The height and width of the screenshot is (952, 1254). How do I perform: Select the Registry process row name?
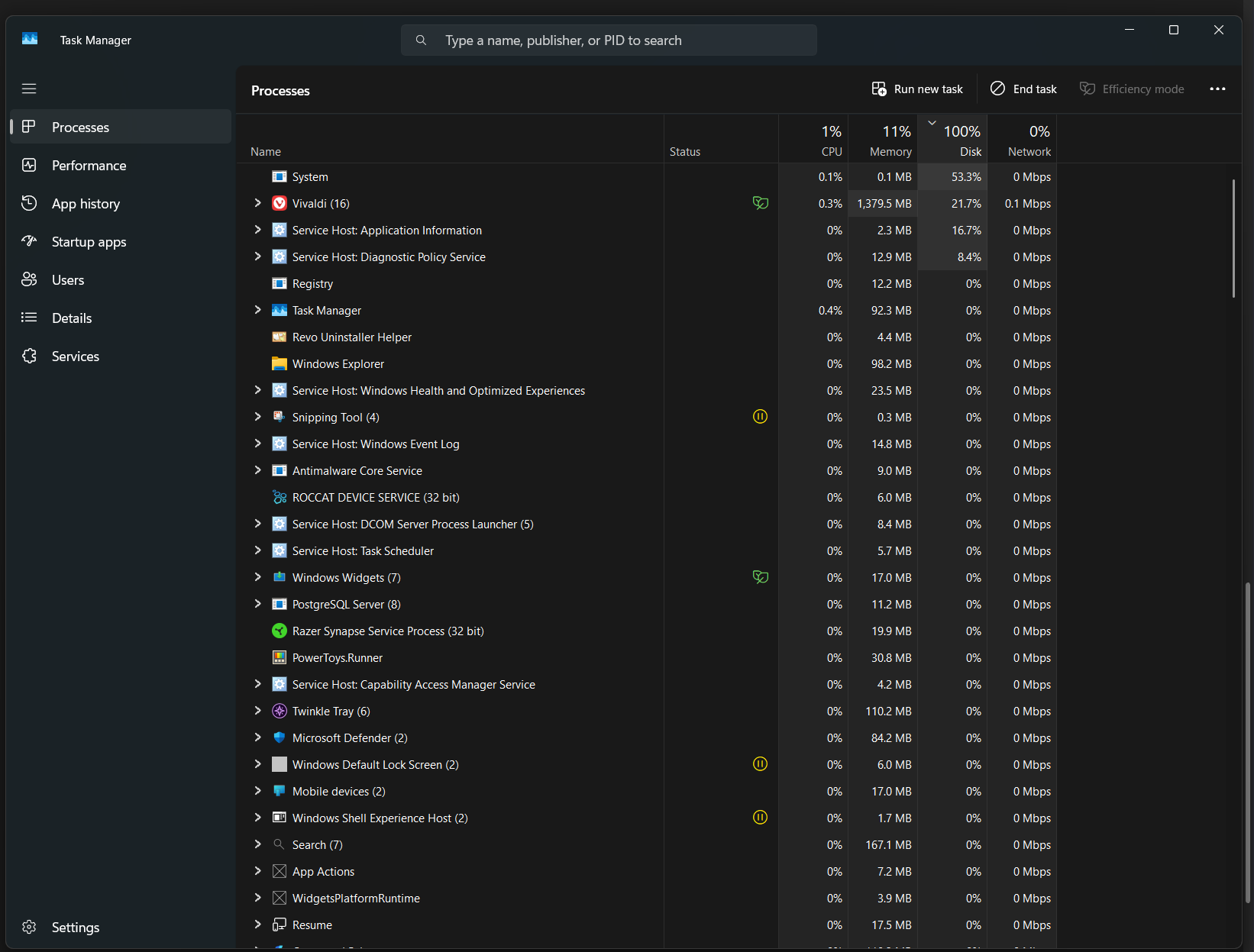pos(312,283)
